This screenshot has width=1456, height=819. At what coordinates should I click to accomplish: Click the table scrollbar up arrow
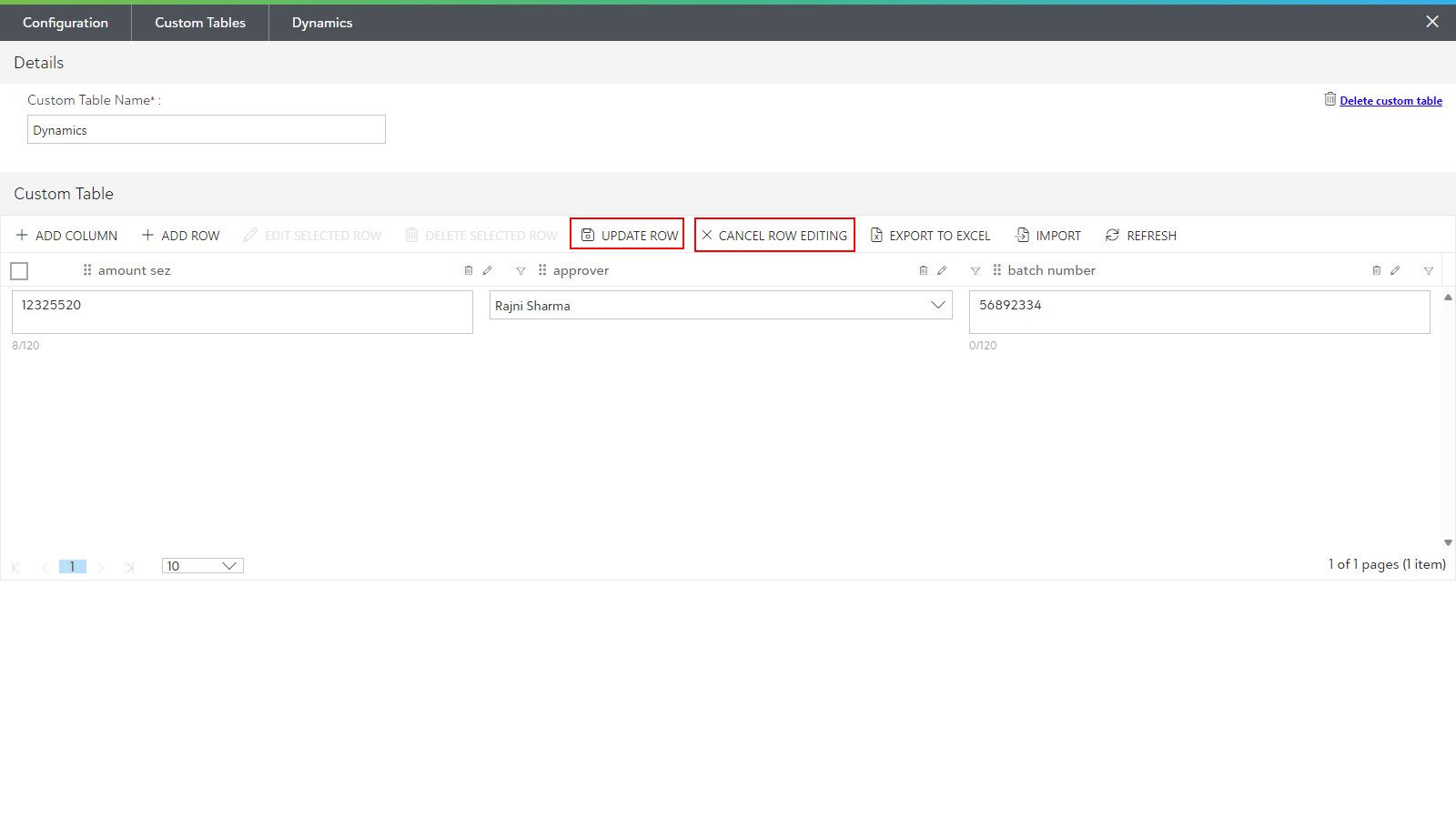(x=1448, y=298)
